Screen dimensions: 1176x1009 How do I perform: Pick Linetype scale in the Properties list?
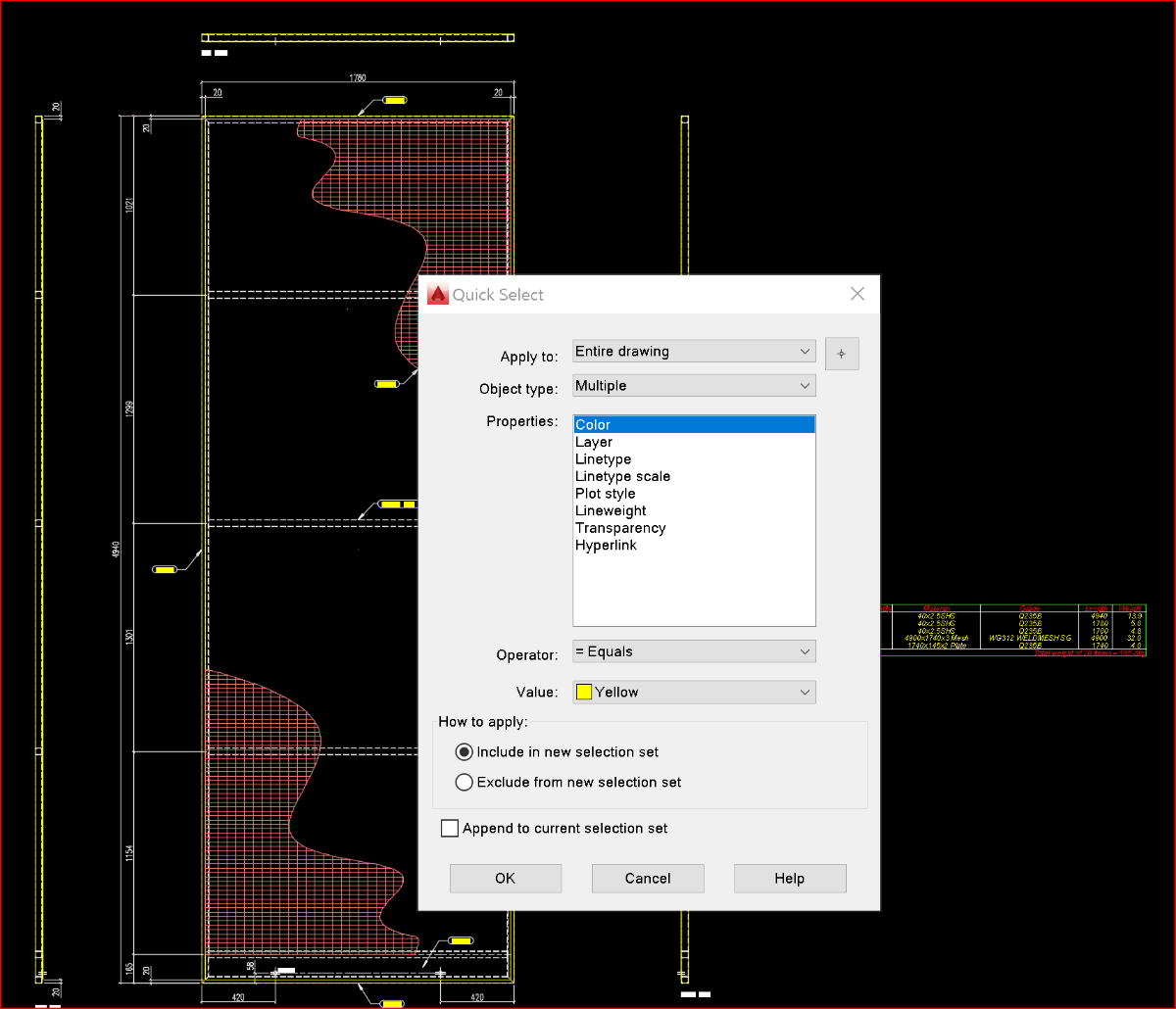(x=622, y=477)
